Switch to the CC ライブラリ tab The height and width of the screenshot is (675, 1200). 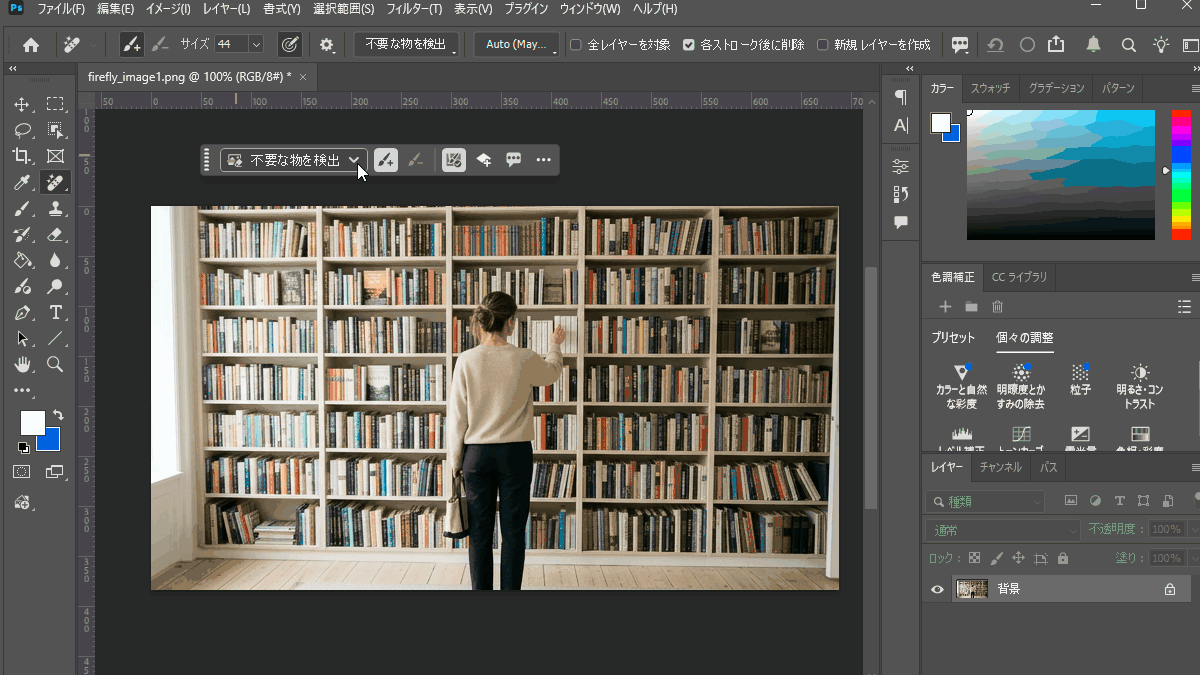[1019, 277]
